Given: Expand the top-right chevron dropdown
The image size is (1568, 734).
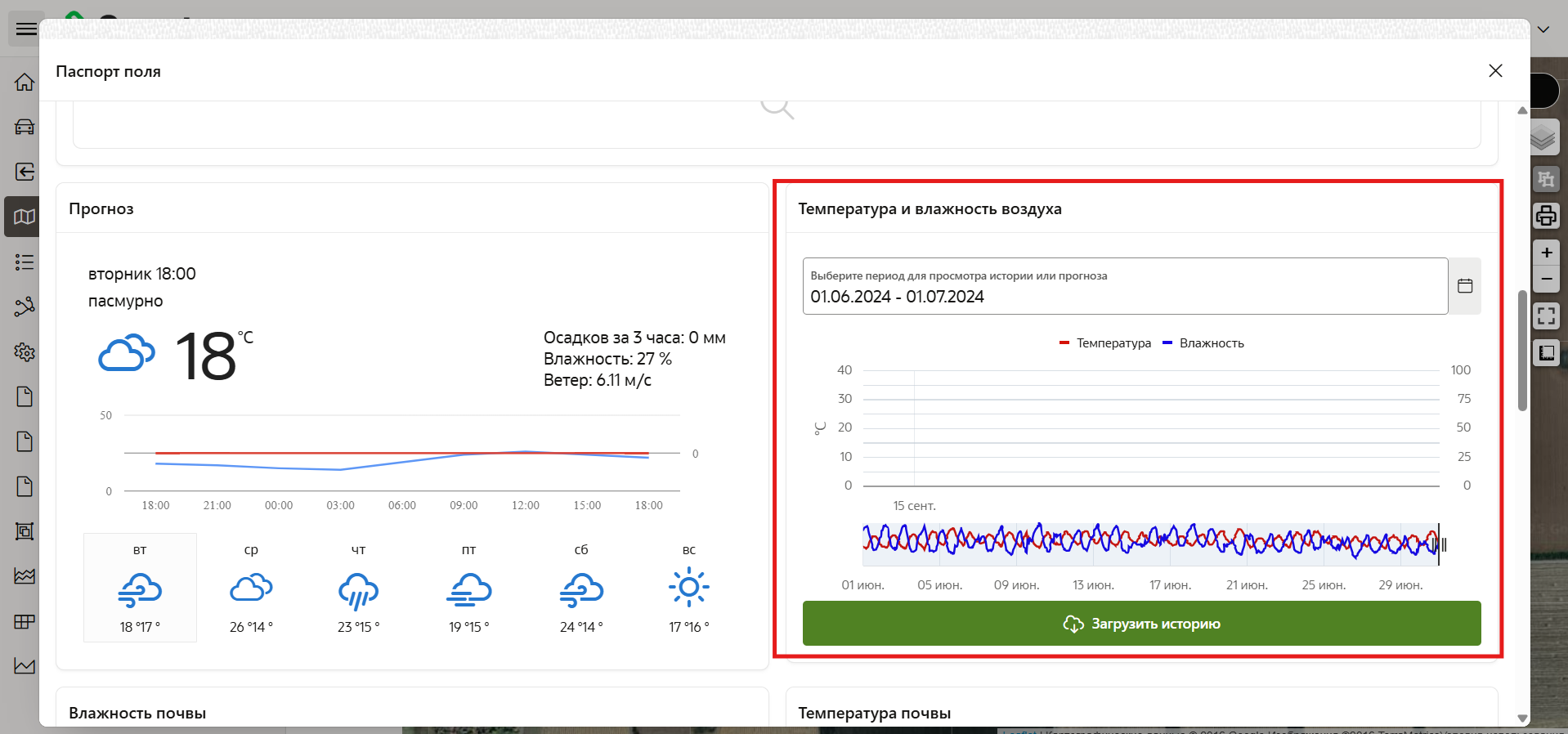Looking at the screenshot, I should click(x=1543, y=29).
